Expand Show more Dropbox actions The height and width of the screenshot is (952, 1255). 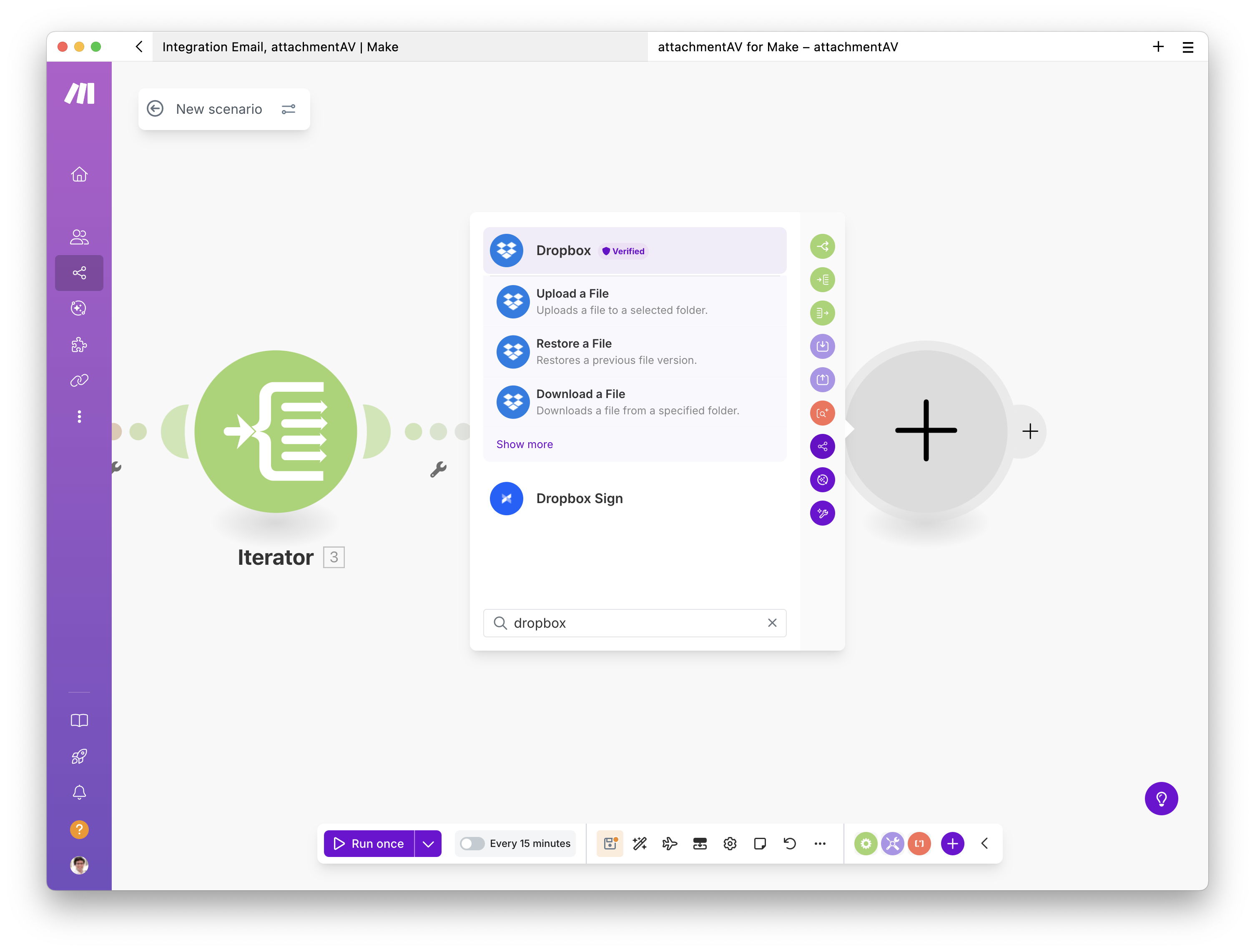(x=524, y=444)
